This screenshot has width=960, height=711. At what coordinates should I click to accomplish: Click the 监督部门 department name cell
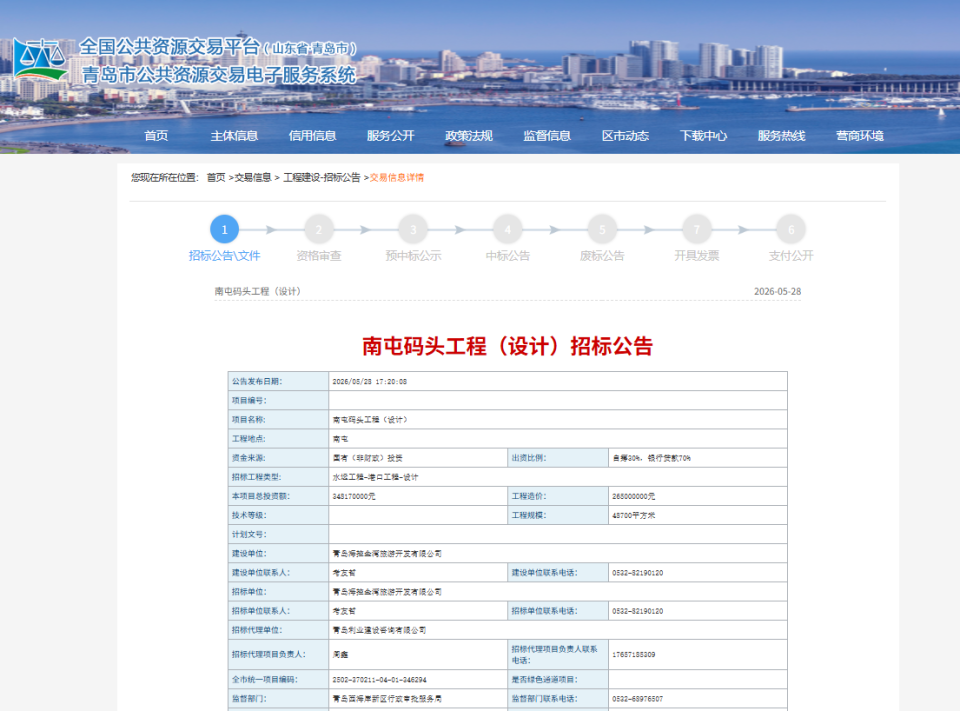(418, 699)
